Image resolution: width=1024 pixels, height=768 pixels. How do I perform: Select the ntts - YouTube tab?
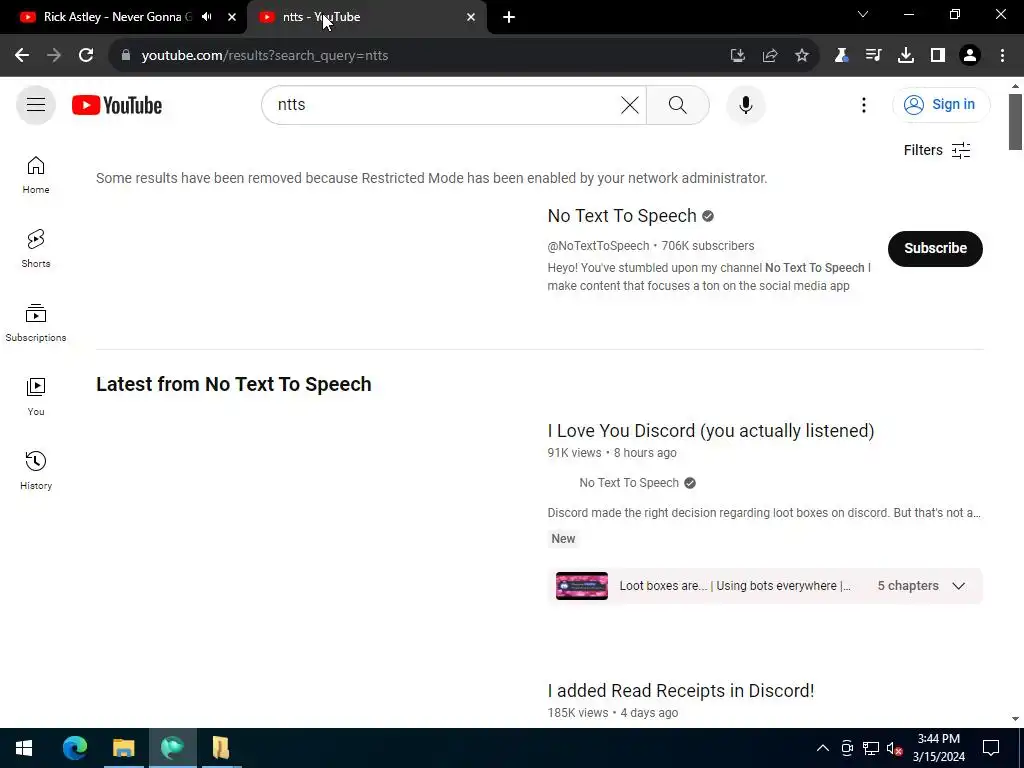coord(366,17)
